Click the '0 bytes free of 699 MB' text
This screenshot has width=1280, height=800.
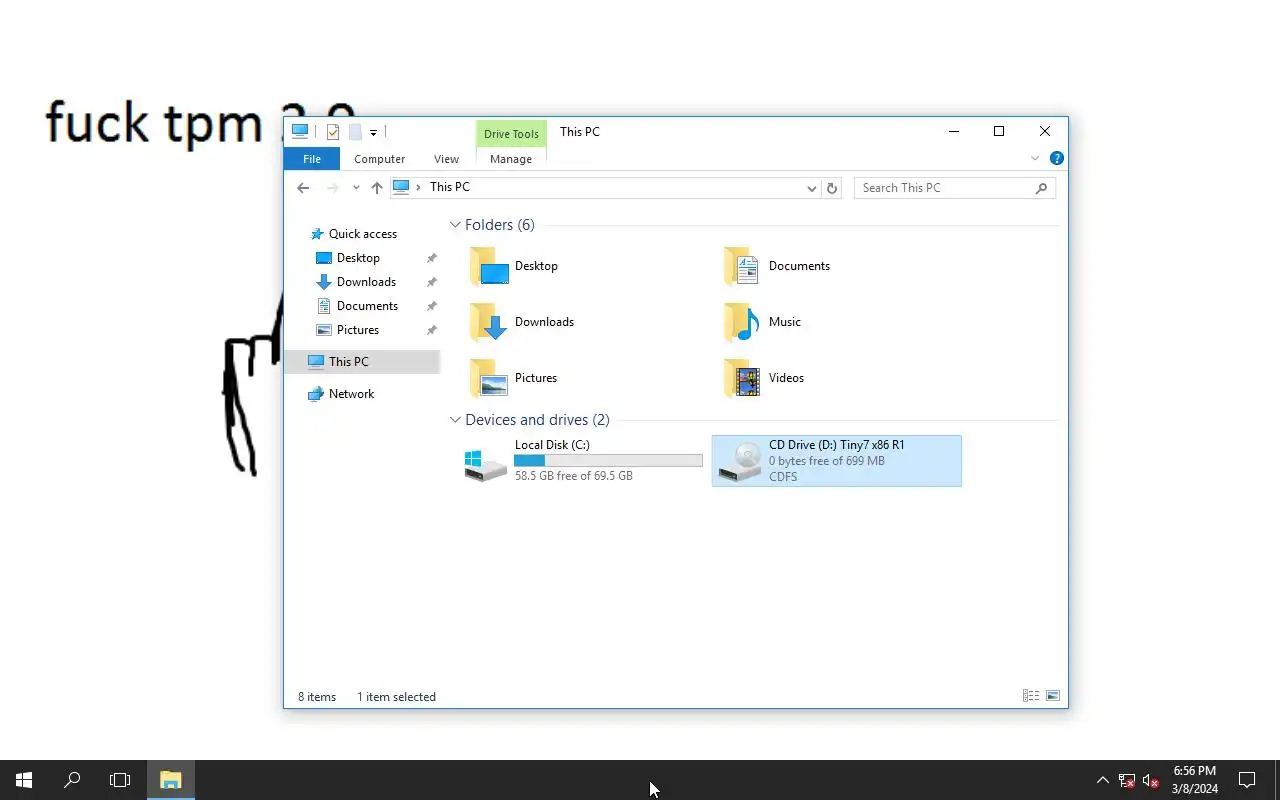(x=826, y=461)
